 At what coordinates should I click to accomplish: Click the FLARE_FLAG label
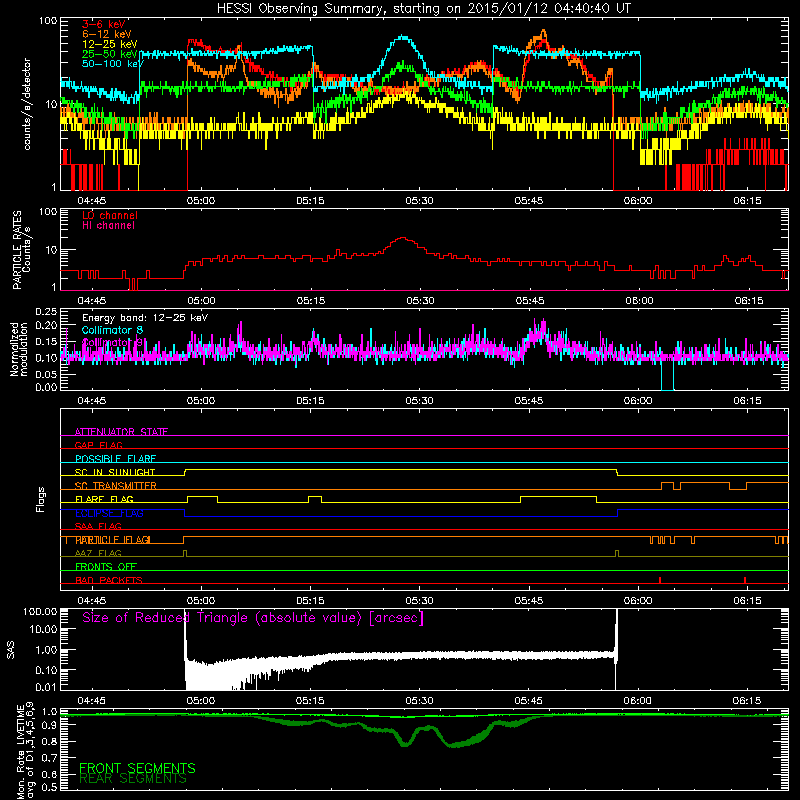click(104, 499)
